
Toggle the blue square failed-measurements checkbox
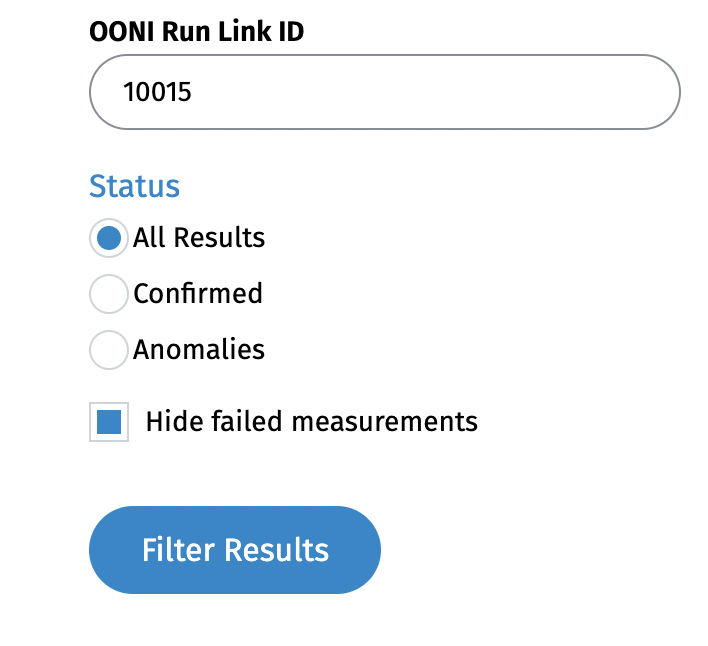[x=109, y=422]
